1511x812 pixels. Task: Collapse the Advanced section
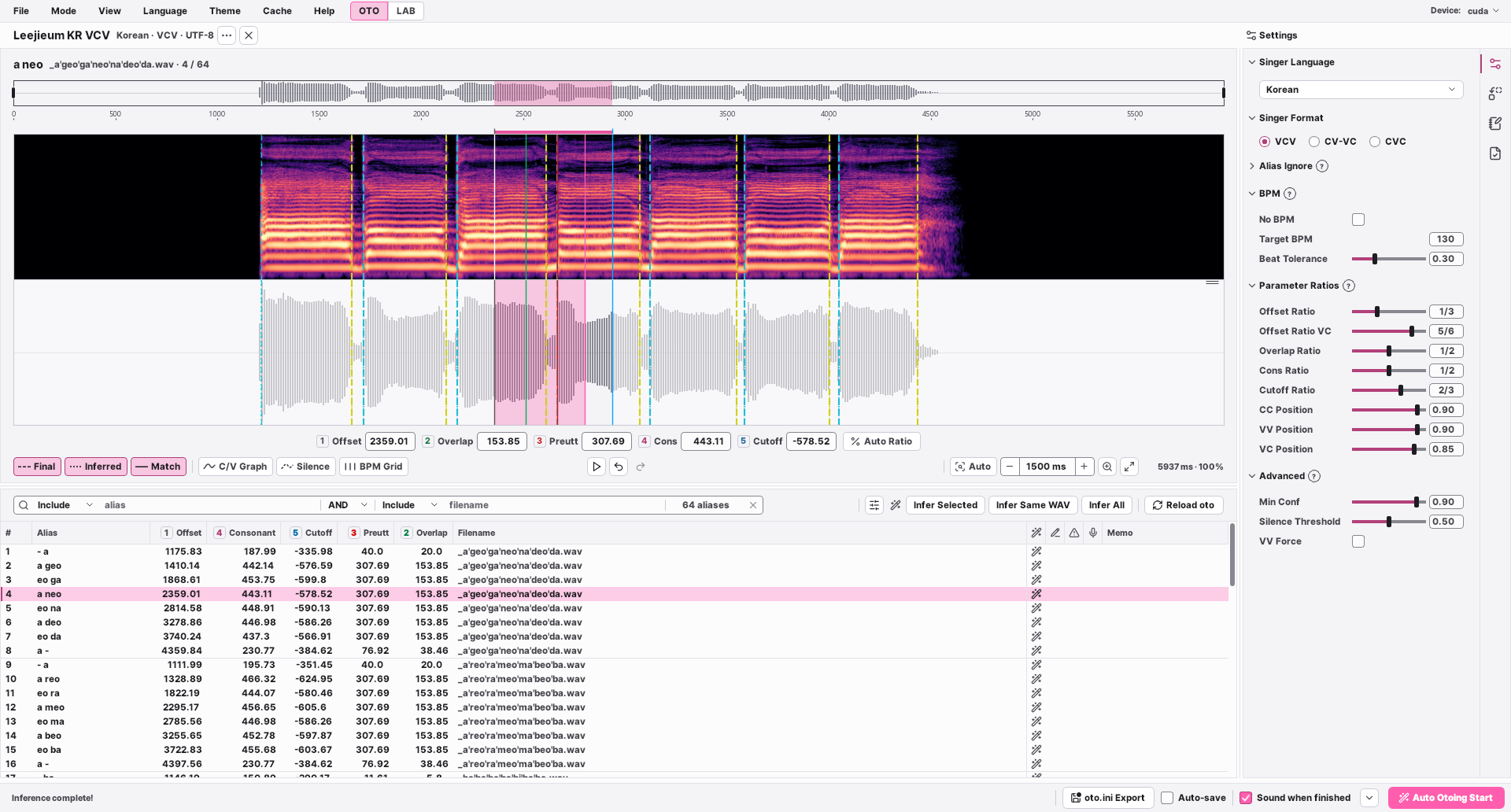pyautogui.click(x=1252, y=476)
